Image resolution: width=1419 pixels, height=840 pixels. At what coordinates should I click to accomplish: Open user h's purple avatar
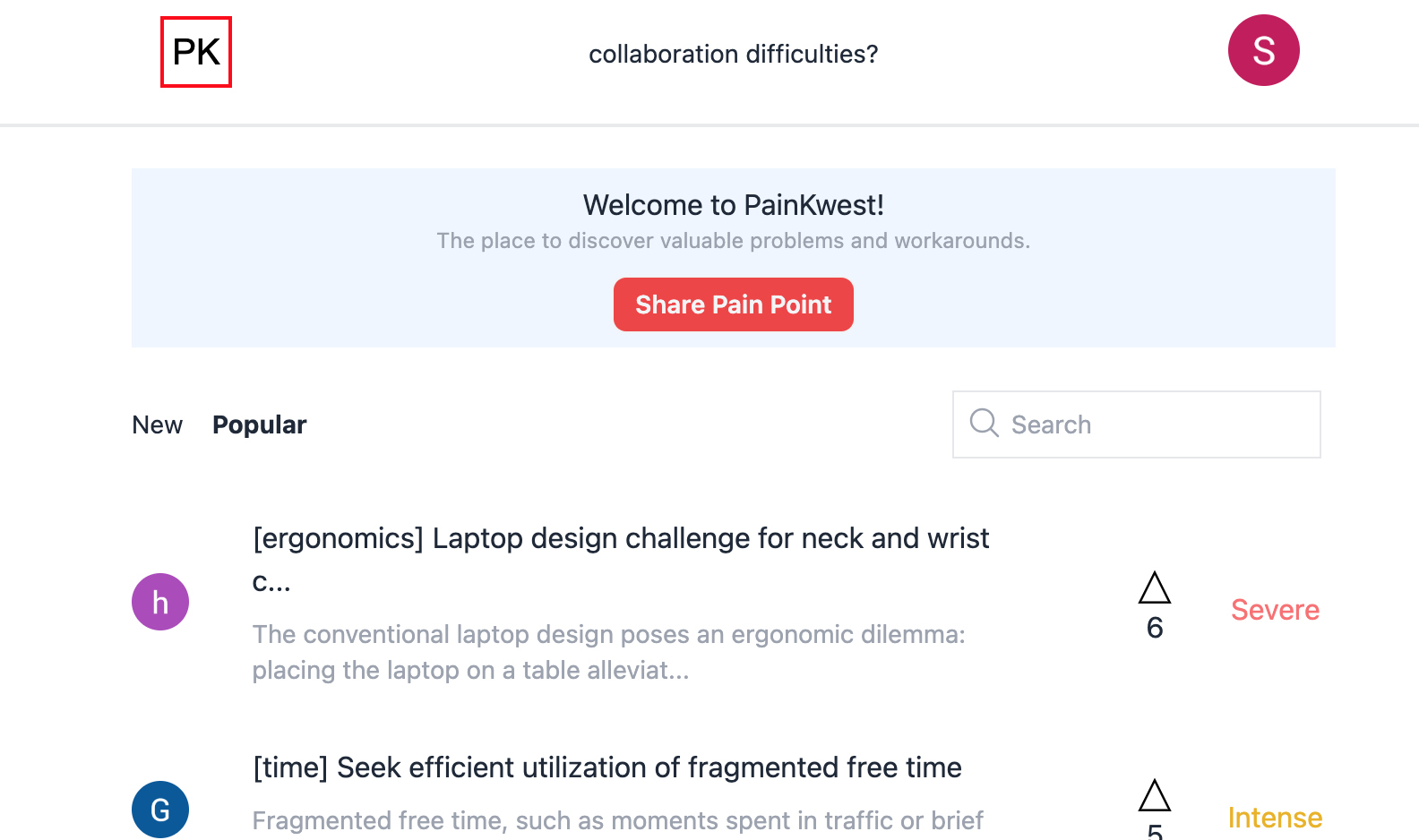(x=160, y=602)
